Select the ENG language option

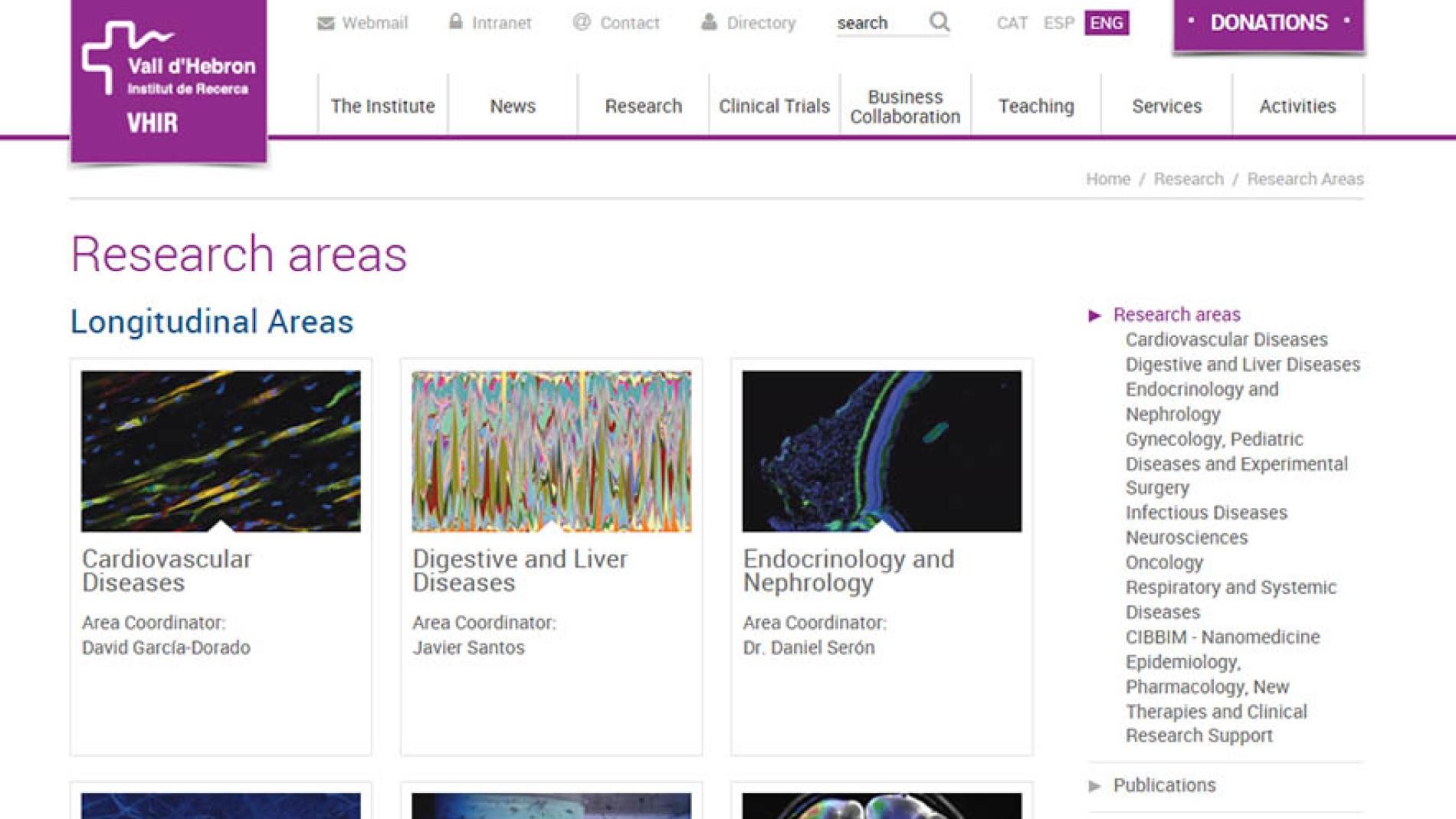1106,23
